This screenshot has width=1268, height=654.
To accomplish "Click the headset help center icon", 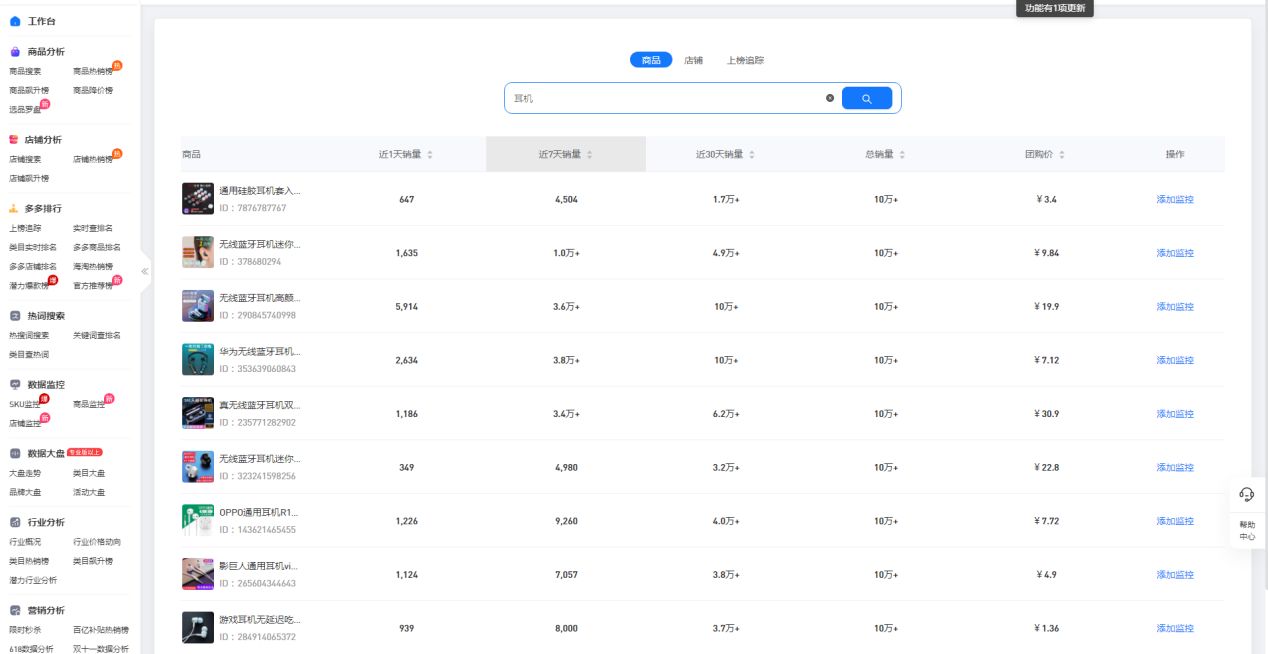I will pyautogui.click(x=1247, y=494).
